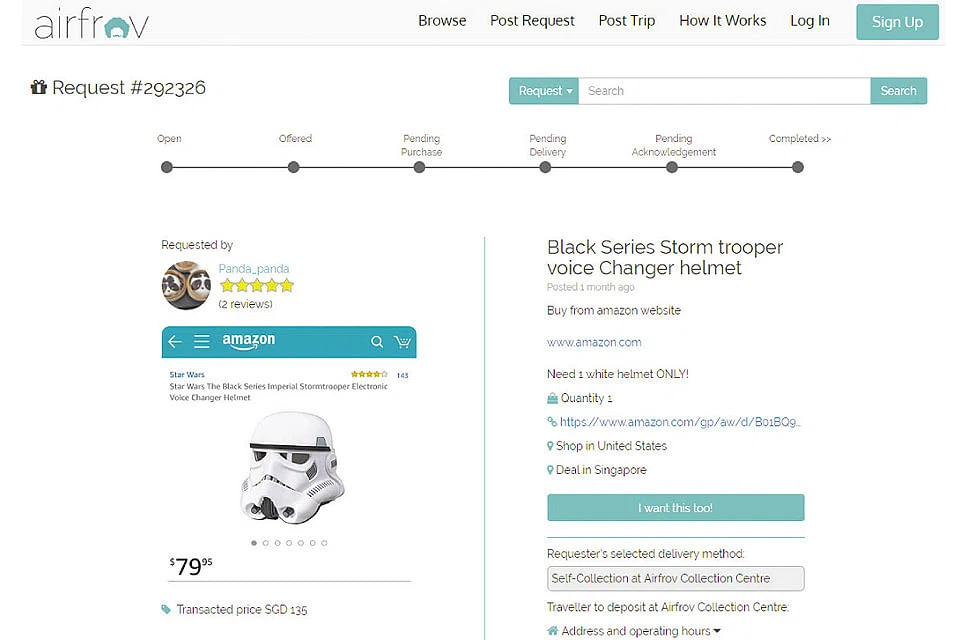Click the Sign Up button
Viewport: 960px width, 640px height.
click(x=897, y=22)
